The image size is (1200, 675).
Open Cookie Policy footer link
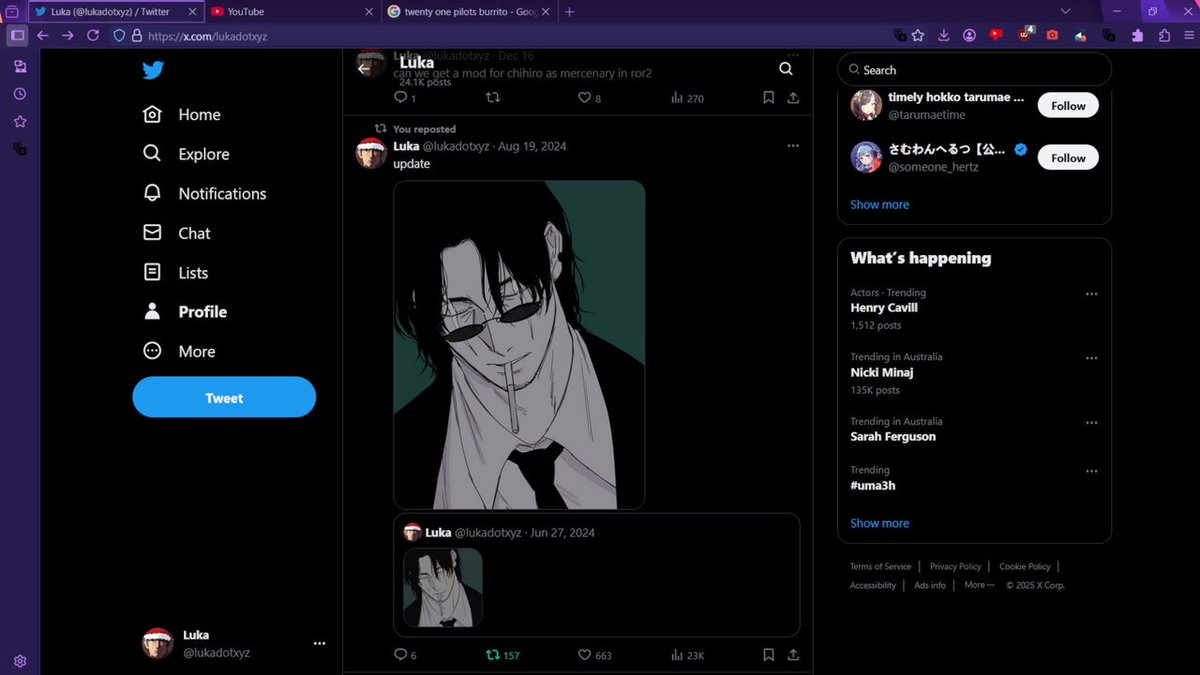[1025, 566]
